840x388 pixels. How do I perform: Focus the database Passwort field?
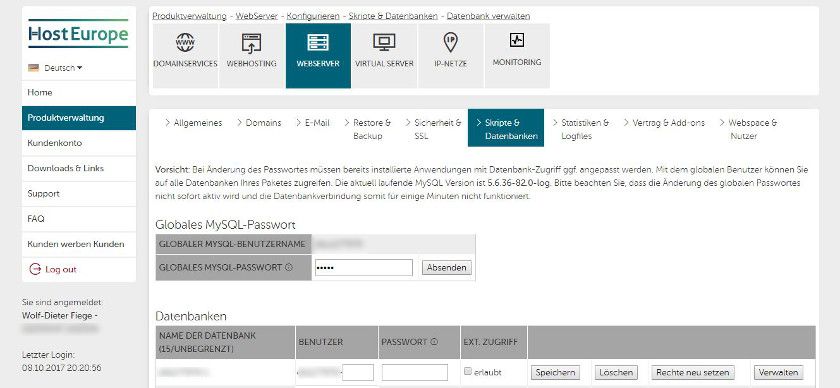pos(415,372)
